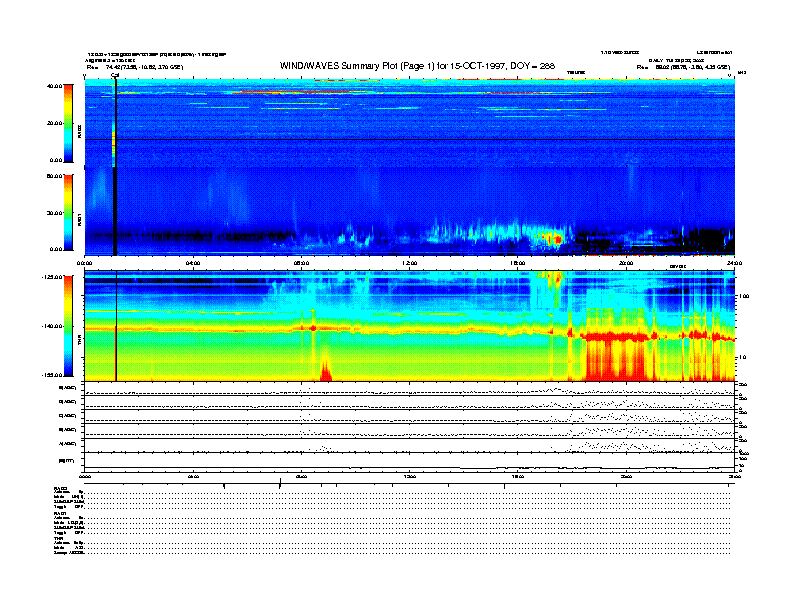Click the RAD2 color scale bar

[68, 123]
